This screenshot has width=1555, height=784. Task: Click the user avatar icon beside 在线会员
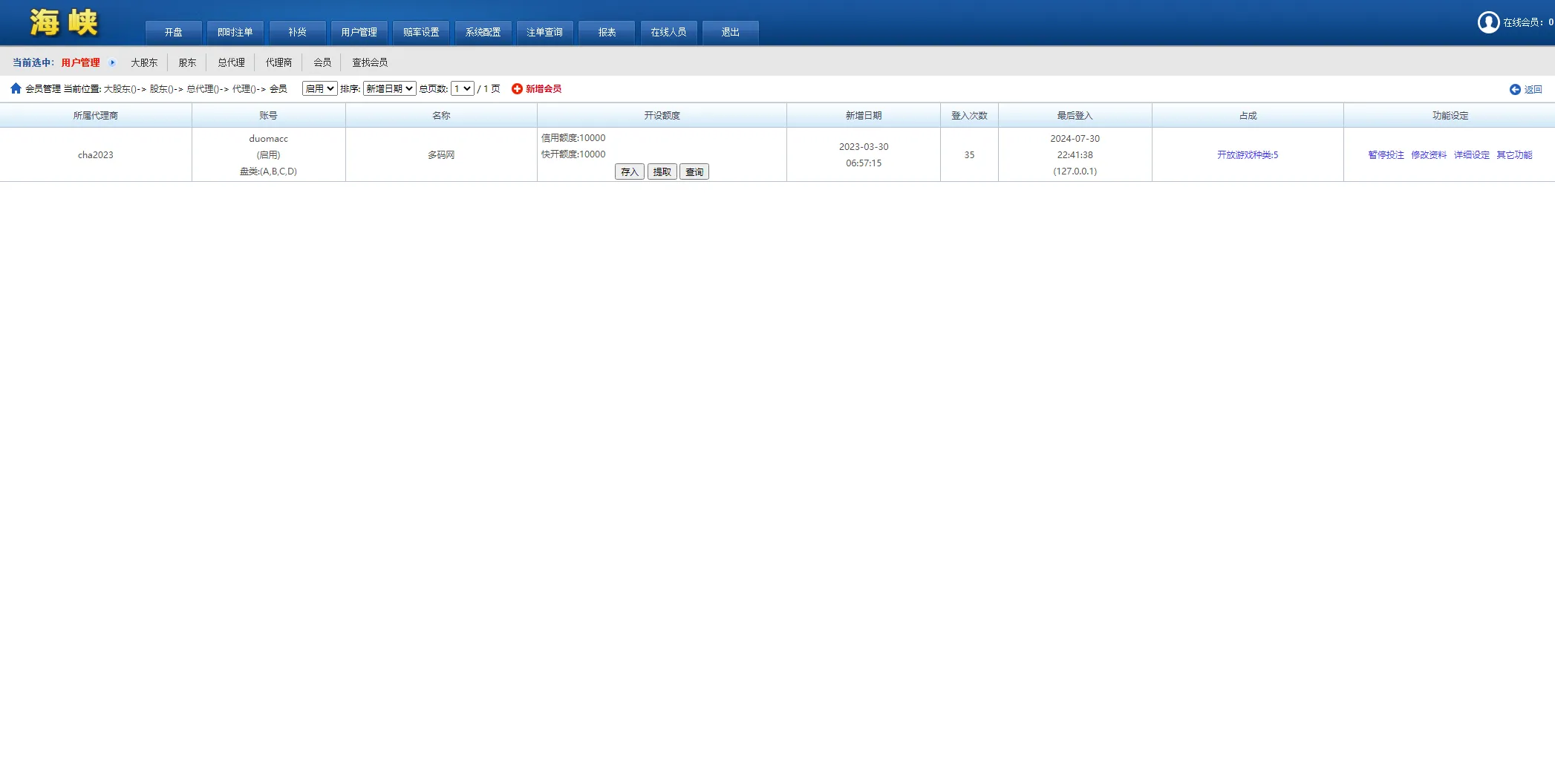pos(1488,22)
